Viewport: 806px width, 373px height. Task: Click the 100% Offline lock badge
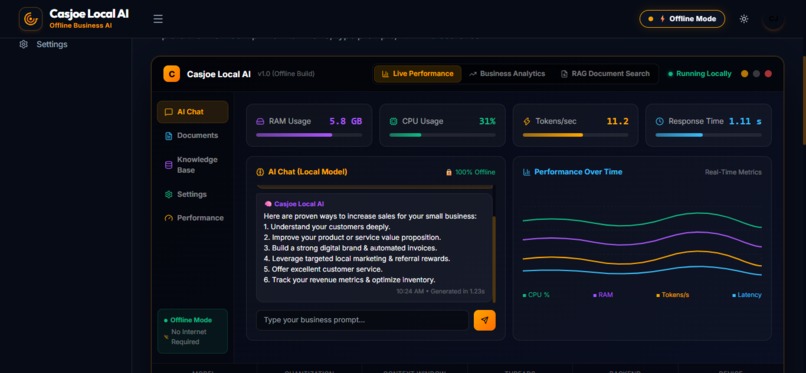(x=470, y=172)
